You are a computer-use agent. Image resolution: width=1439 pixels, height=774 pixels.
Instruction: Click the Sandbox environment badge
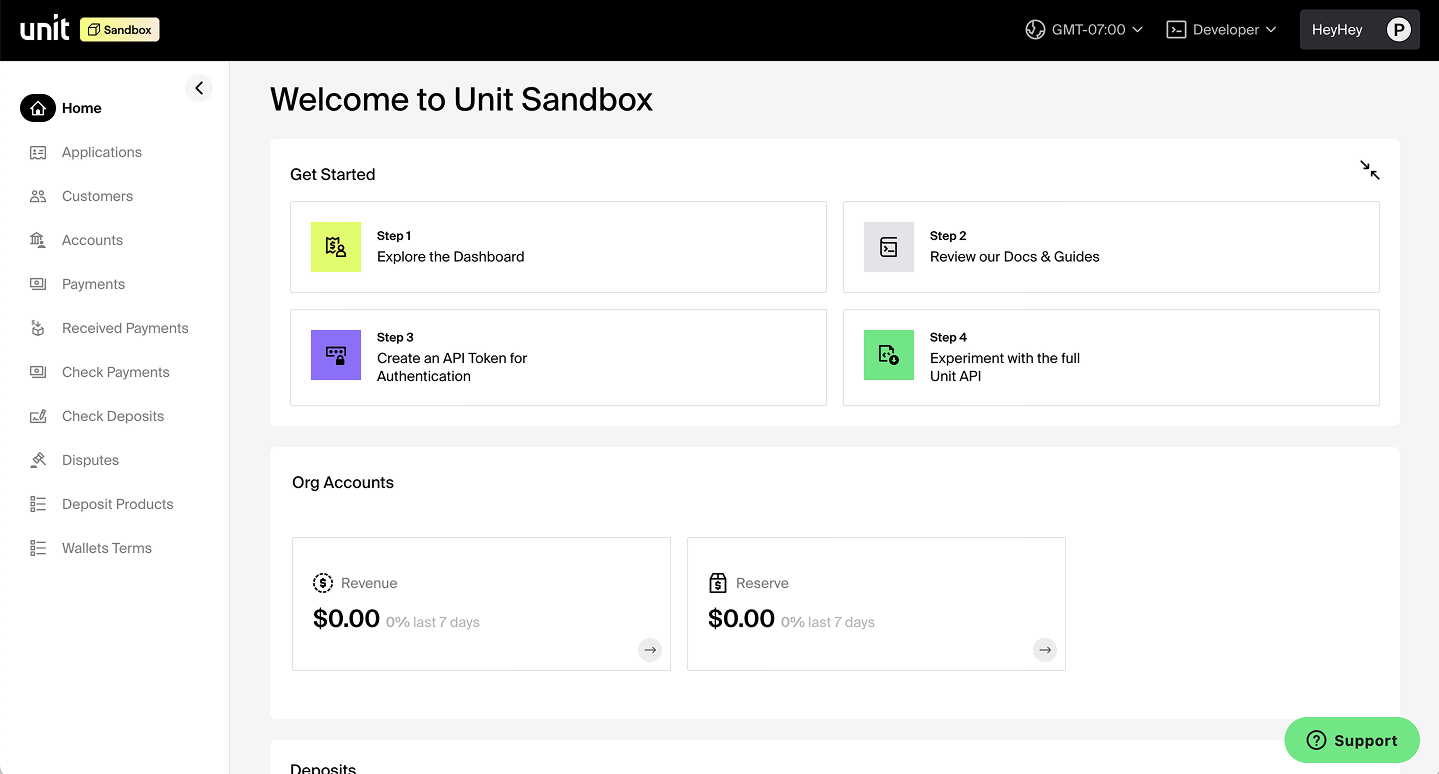[x=120, y=30]
